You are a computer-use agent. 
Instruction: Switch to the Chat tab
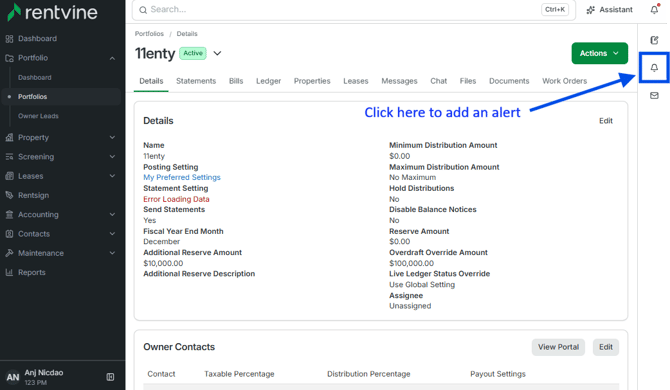pyautogui.click(x=438, y=81)
